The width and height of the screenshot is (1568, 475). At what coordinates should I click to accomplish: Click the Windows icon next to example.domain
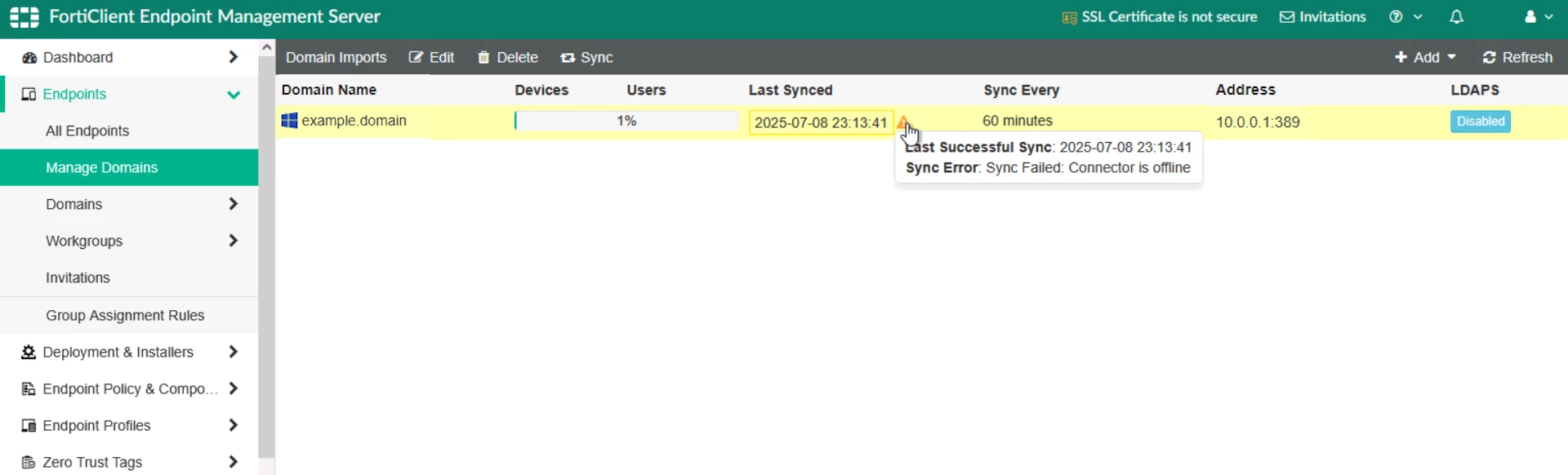[x=289, y=121]
